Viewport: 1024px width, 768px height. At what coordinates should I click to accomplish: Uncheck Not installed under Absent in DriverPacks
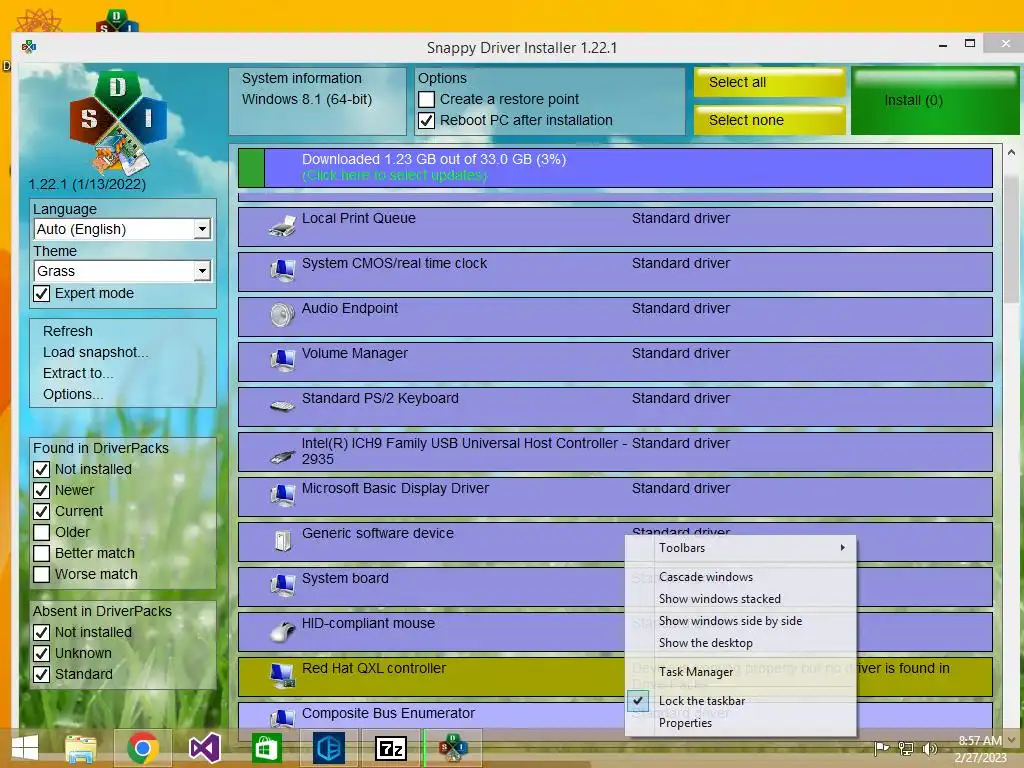(42, 632)
